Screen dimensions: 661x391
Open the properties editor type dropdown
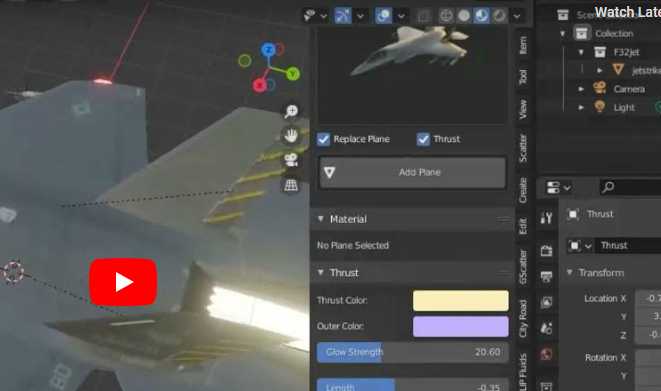coord(558,187)
